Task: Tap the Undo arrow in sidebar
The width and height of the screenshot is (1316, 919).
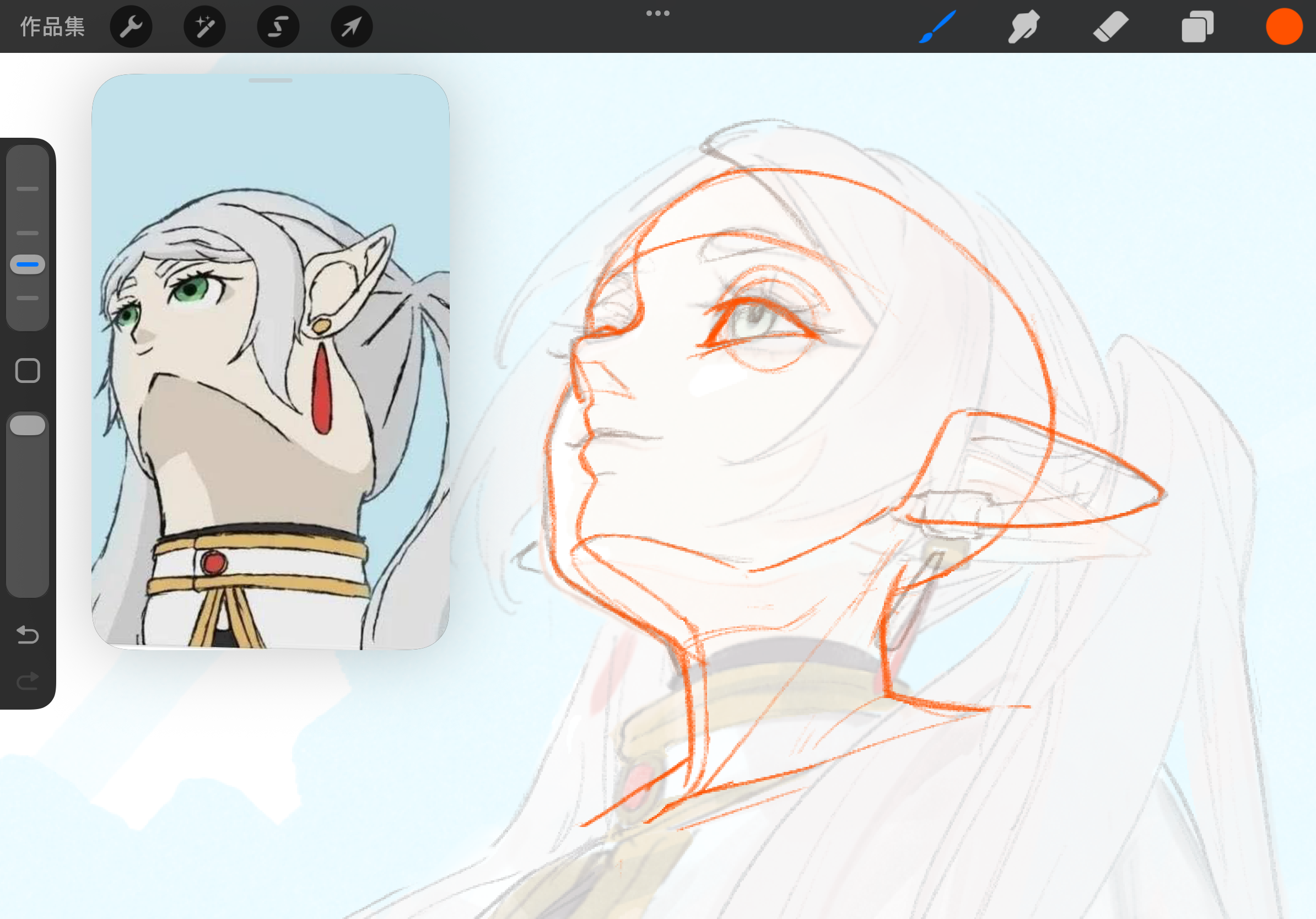Action: pyautogui.click(x=28, y=635)
